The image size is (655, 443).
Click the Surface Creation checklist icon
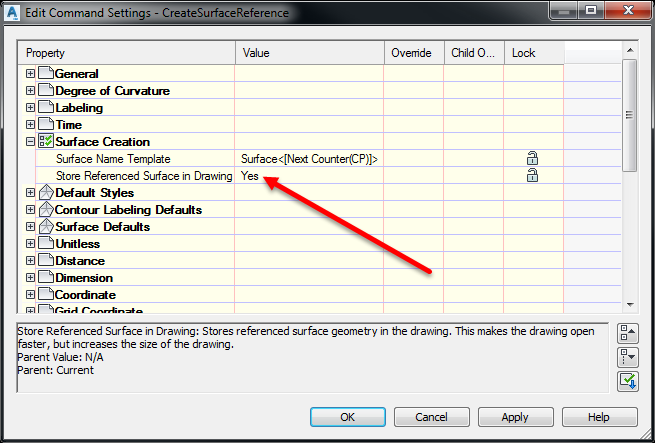(46, 141)
